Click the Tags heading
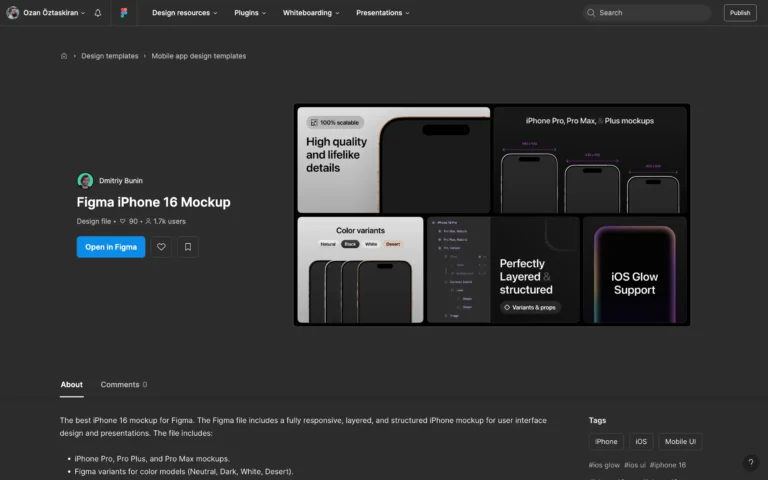The width and height of the screenshot is (768, 480). coord(597,420)
